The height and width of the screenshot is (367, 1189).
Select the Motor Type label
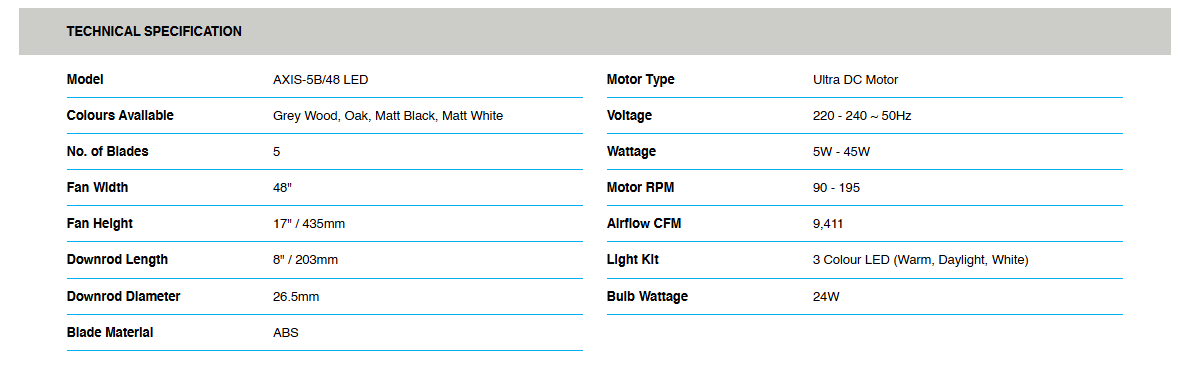pyautogui.click(x=640, y=80)
